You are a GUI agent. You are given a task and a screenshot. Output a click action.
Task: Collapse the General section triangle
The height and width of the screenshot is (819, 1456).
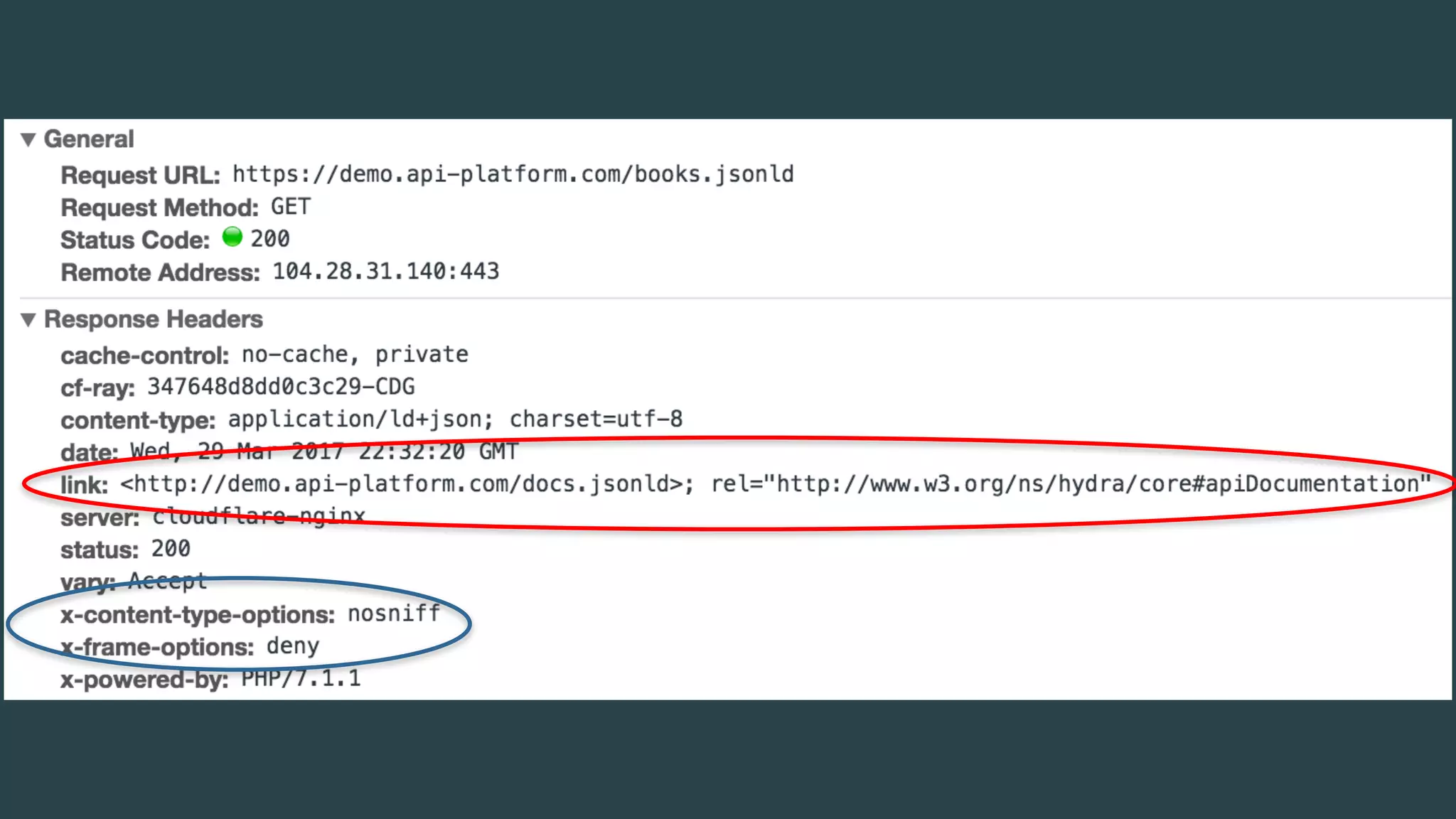pos(28,139)
